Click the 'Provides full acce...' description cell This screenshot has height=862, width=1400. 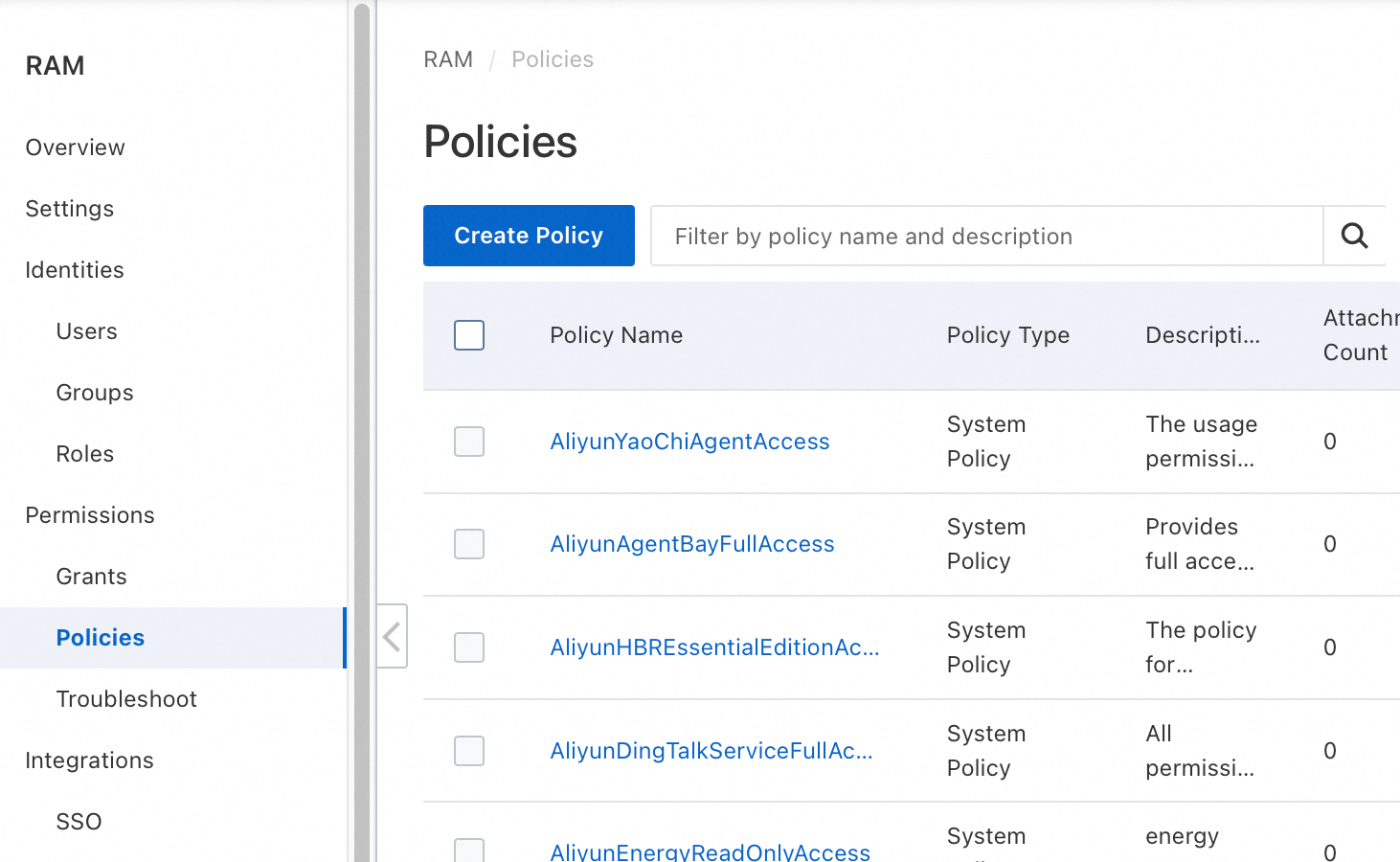pos(1200,544)
